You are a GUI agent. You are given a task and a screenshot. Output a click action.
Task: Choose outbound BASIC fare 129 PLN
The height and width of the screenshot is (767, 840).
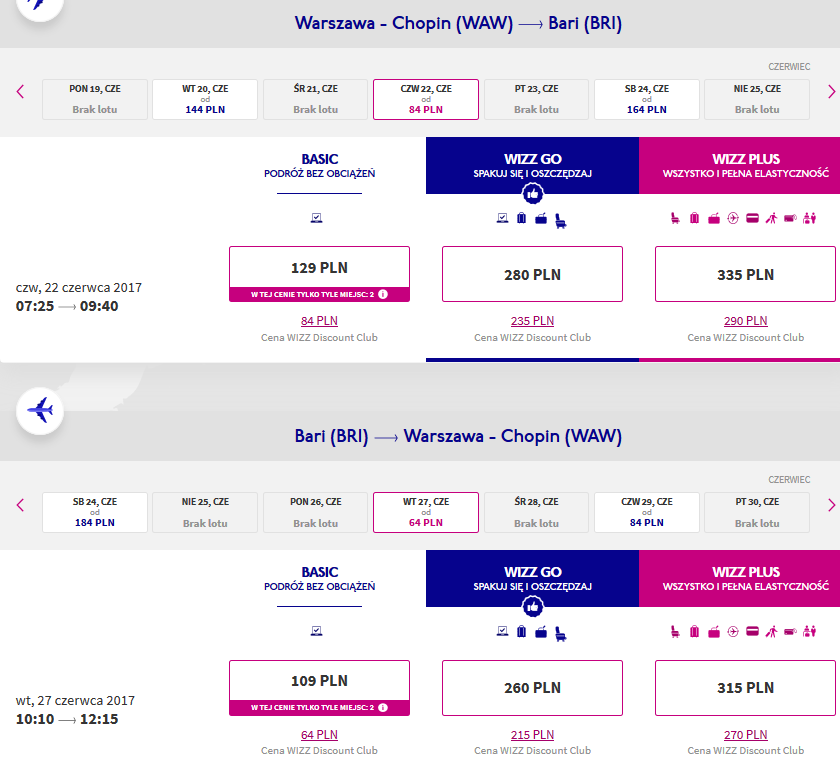coord(319,274)
